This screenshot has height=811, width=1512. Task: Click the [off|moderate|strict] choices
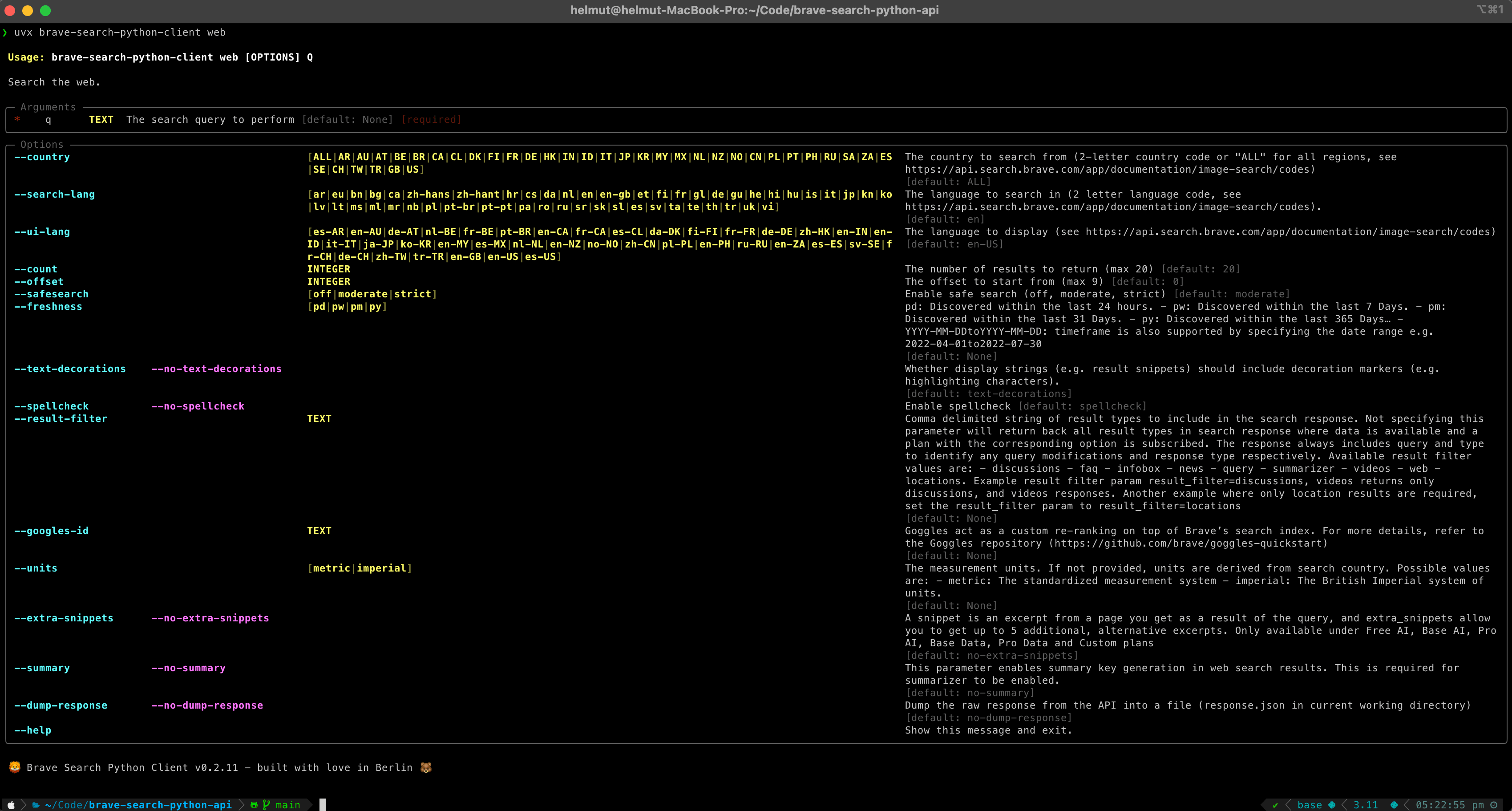coord(372,294)
